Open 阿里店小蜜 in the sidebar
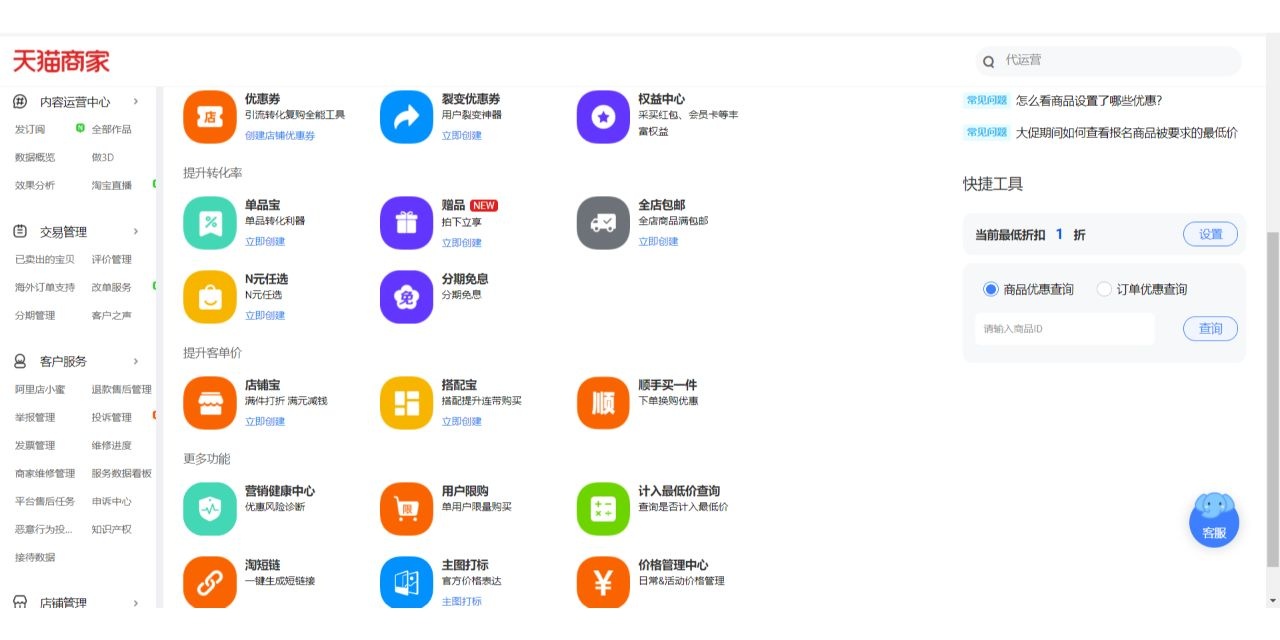The image size is (1280, 640). (40, 389)
